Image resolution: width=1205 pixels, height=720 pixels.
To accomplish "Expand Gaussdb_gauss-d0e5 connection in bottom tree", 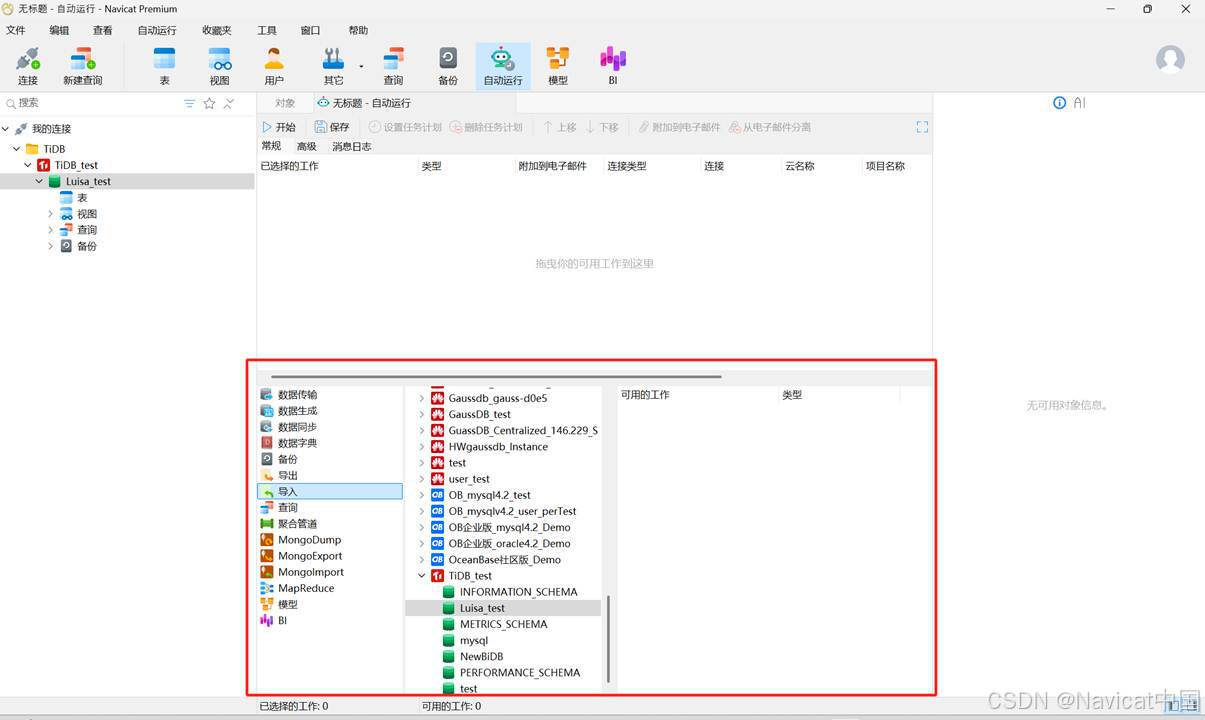I will coord(422,398).
